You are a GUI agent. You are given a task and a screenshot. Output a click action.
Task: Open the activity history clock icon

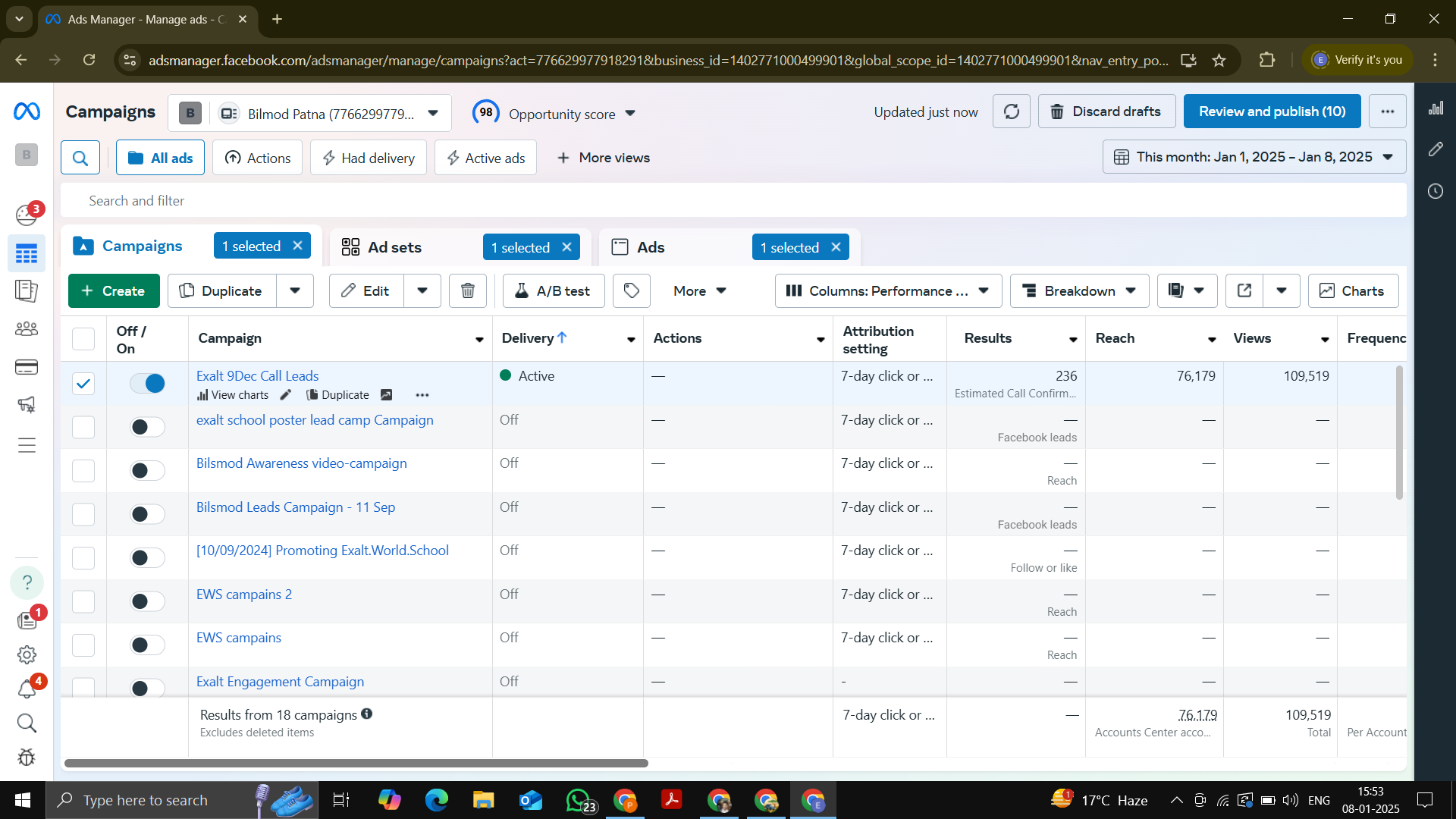[x=1436, y=191]
